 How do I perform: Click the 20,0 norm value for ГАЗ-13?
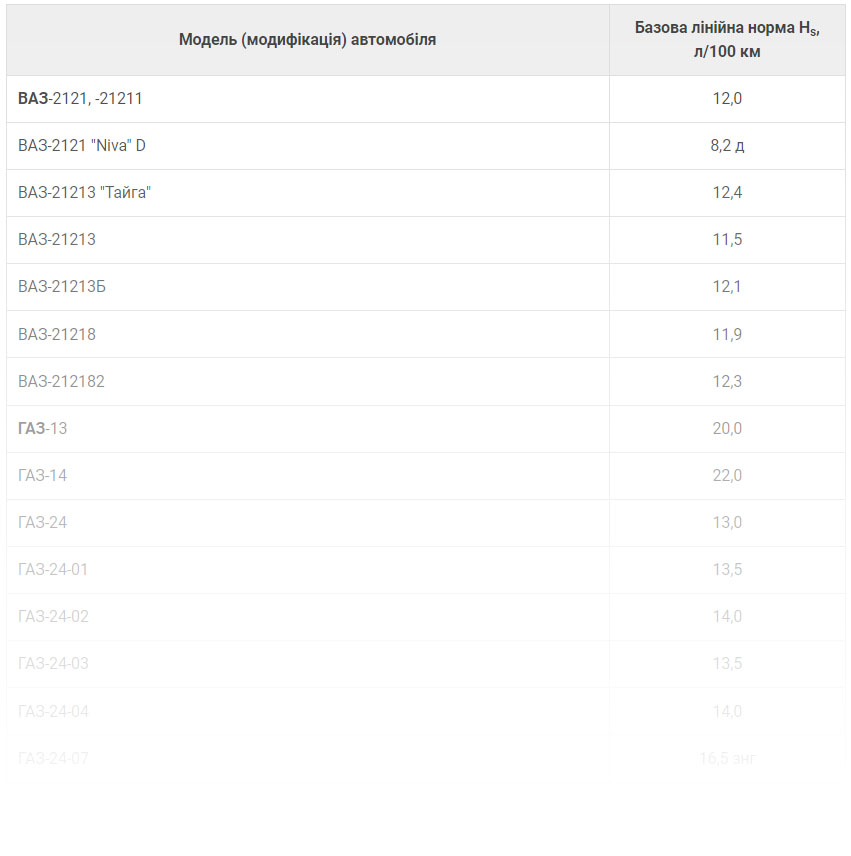coord(727,429)
